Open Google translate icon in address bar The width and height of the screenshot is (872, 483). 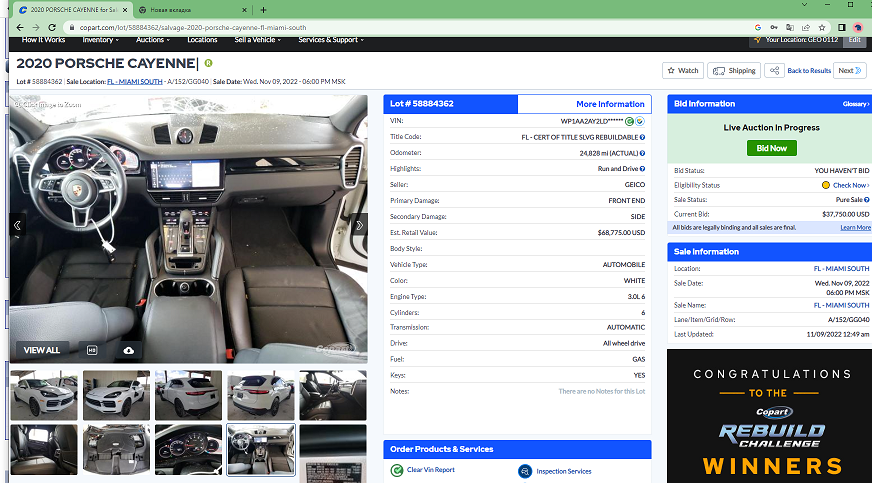tap(790, 27)
